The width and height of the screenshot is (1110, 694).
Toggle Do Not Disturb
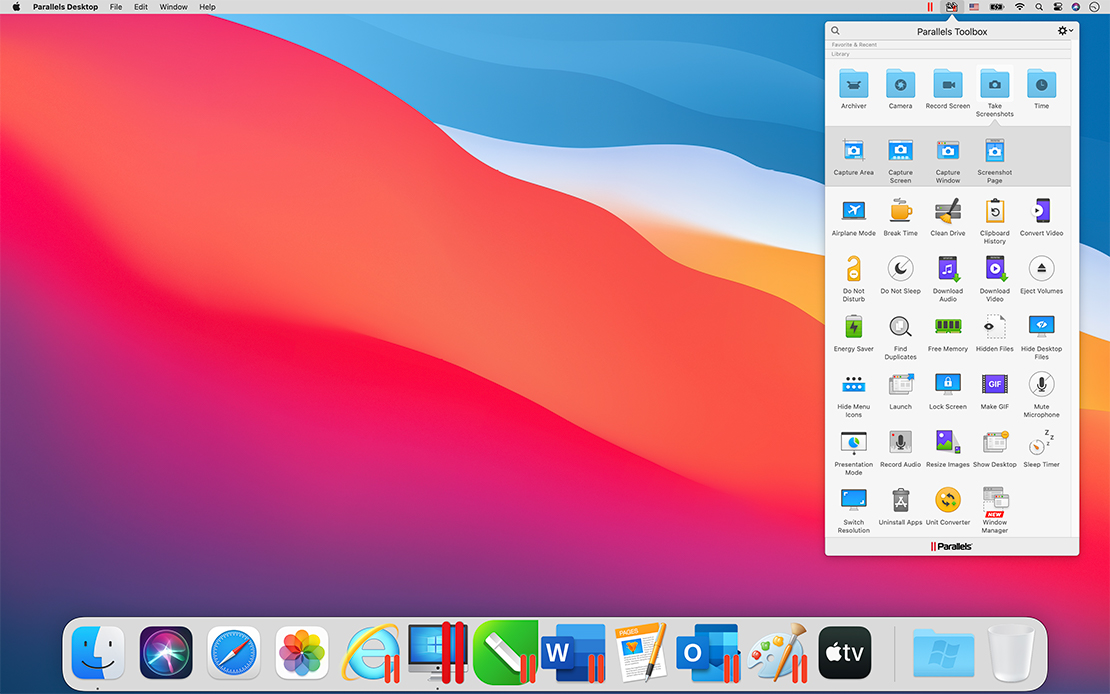pos(853,270)
